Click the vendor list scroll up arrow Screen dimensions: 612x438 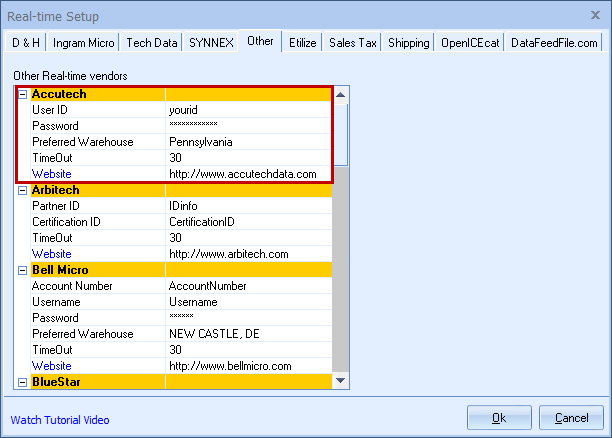point(340,95)
